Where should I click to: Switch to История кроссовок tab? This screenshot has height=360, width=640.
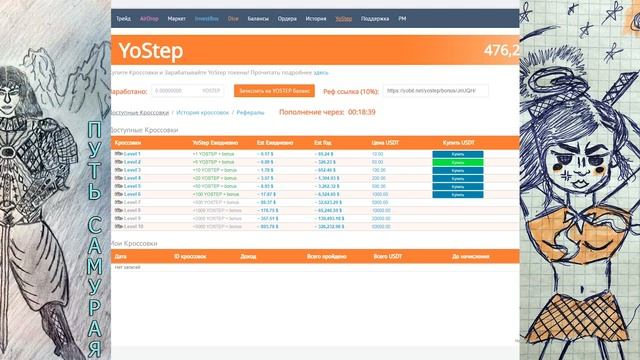(x=202, y=113)
